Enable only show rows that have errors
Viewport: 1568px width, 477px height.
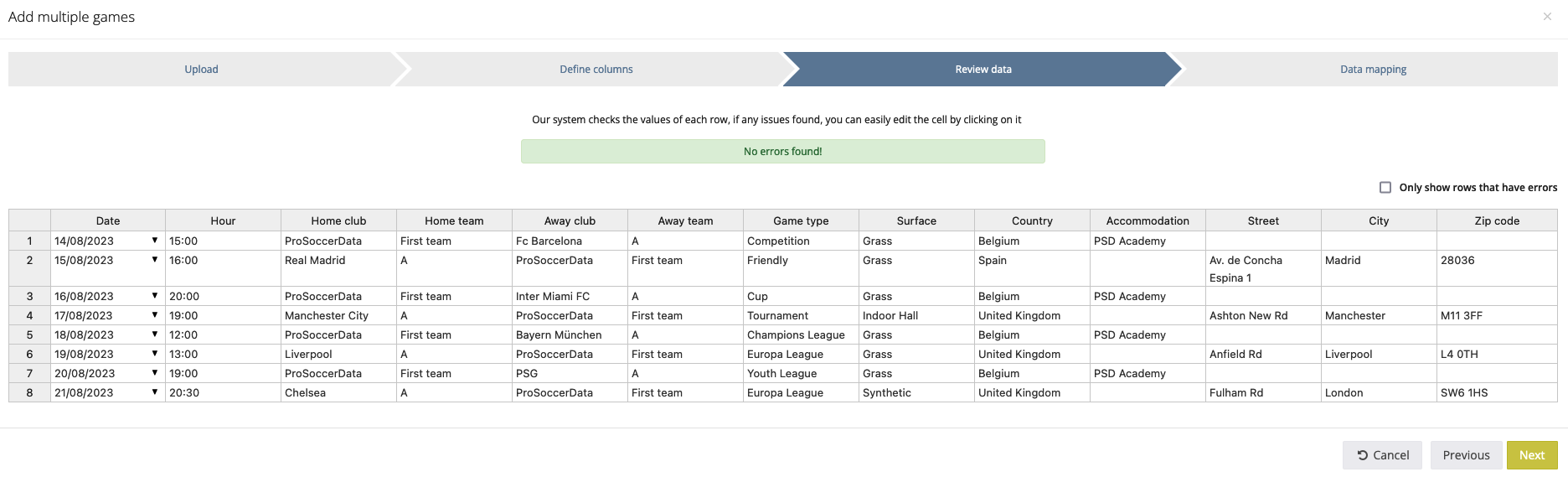[1385, 188]
